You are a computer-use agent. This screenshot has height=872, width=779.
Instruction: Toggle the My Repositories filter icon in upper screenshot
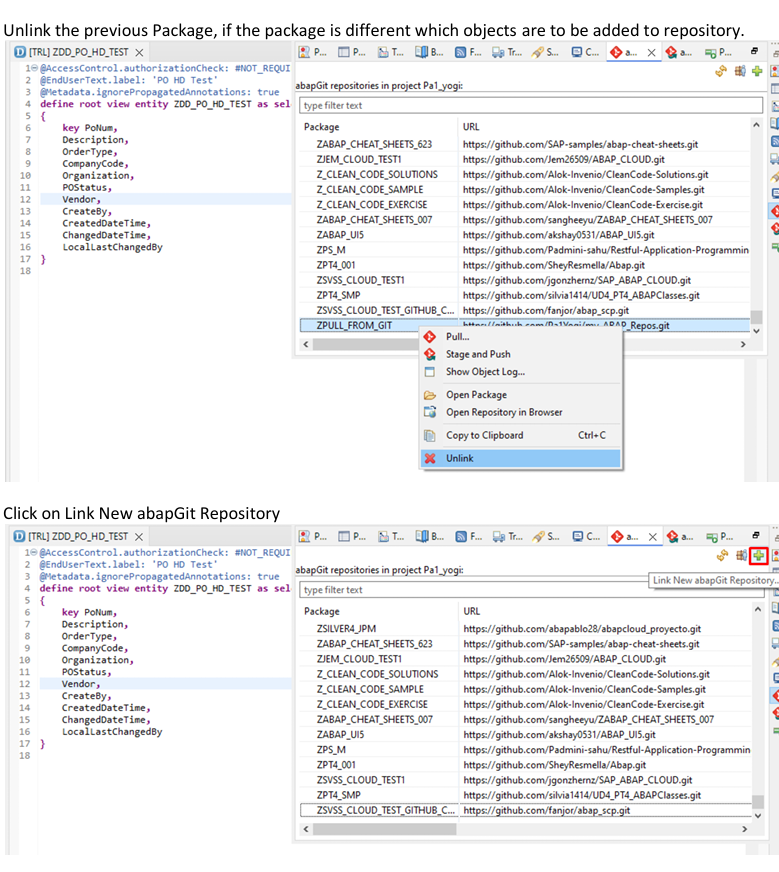click(740, 71)
